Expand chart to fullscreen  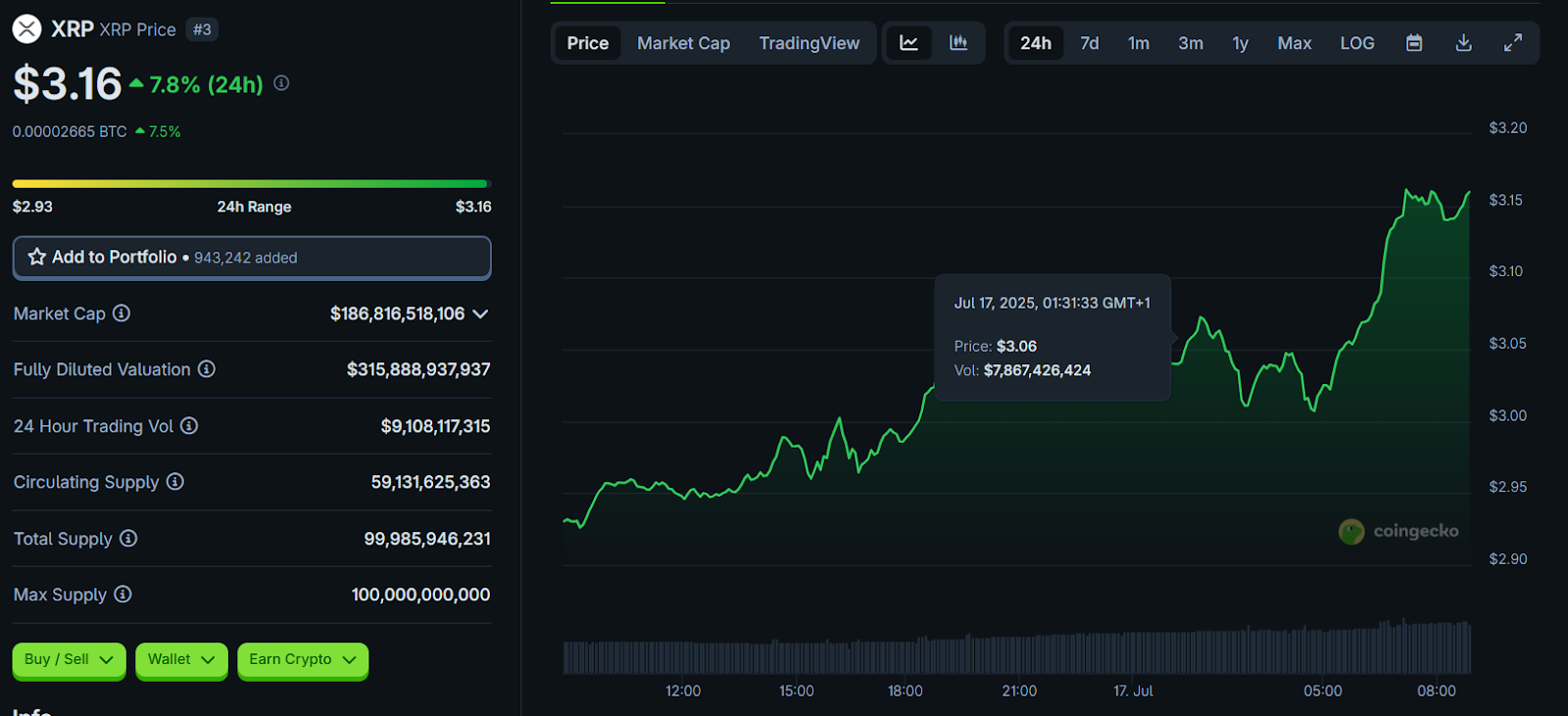[x=1513, y=43]
